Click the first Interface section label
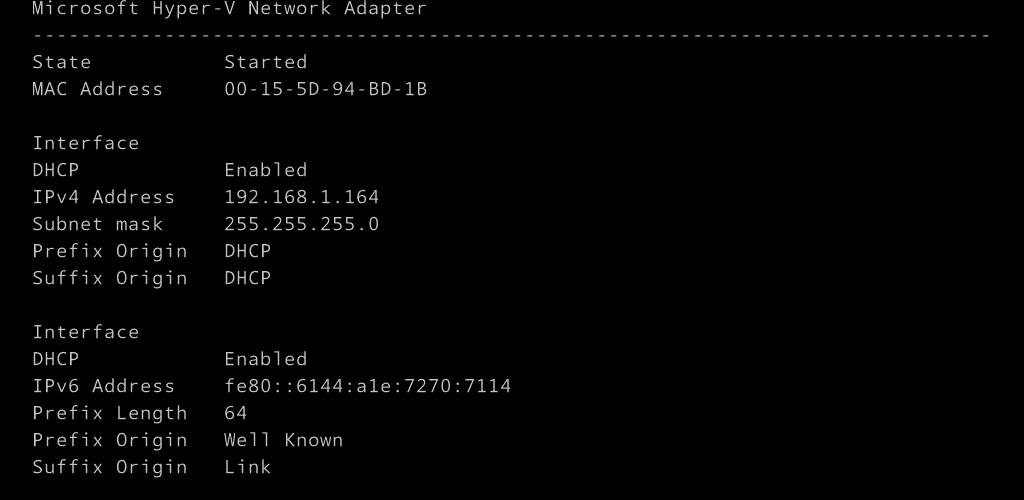 (x=86, y=143)
